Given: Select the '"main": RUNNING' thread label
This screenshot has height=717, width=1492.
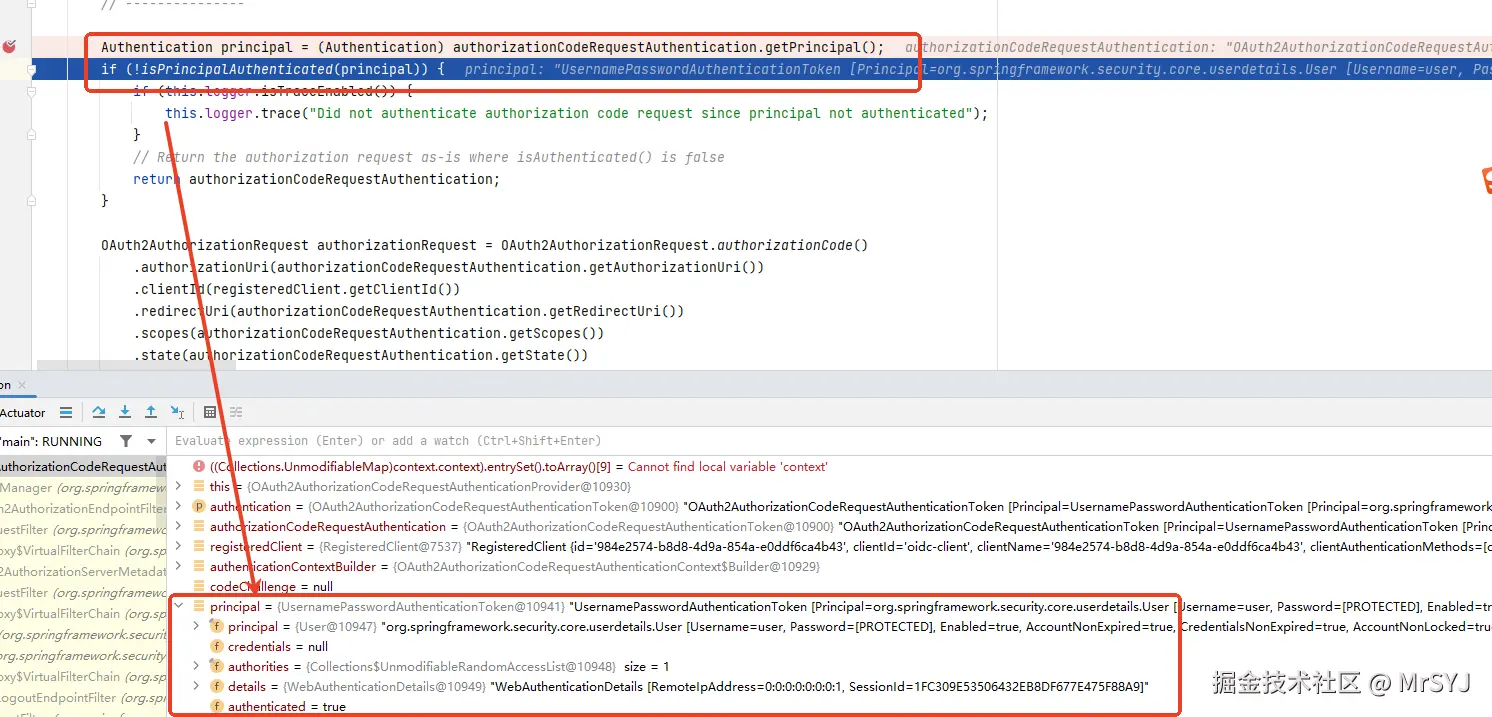Looking at the screenshot, I should point(51,441).
